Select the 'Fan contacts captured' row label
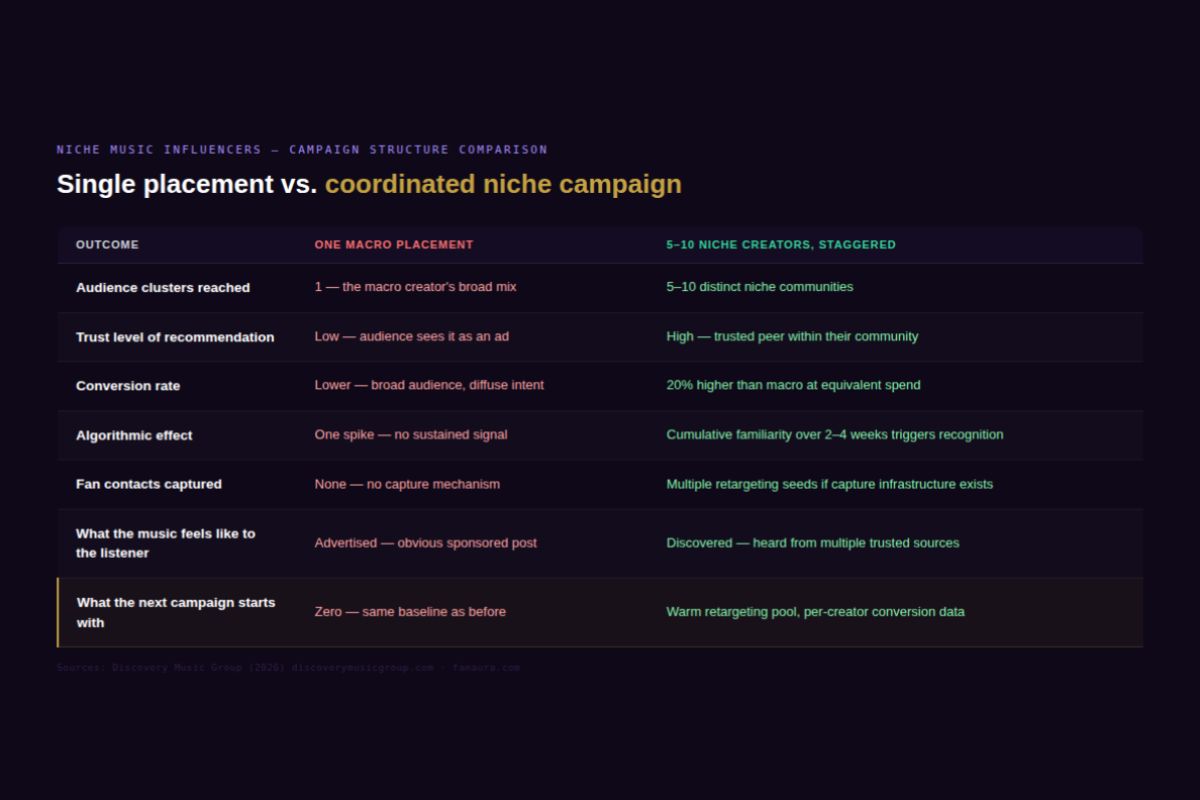This screenshot has width=1200, height=800. (x=149, y=484)
